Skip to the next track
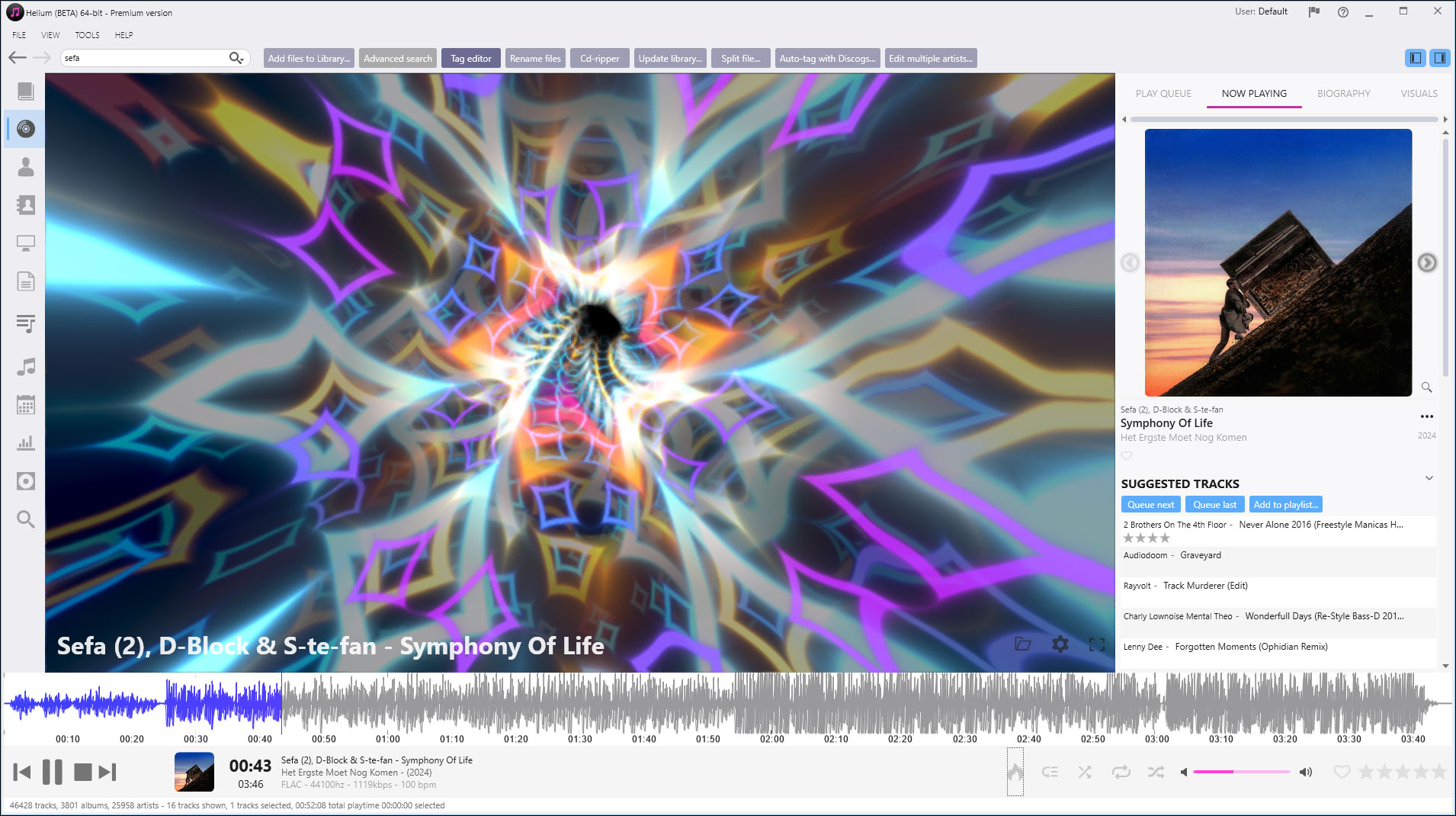1456x816 pixels. [x=107, y=772]
